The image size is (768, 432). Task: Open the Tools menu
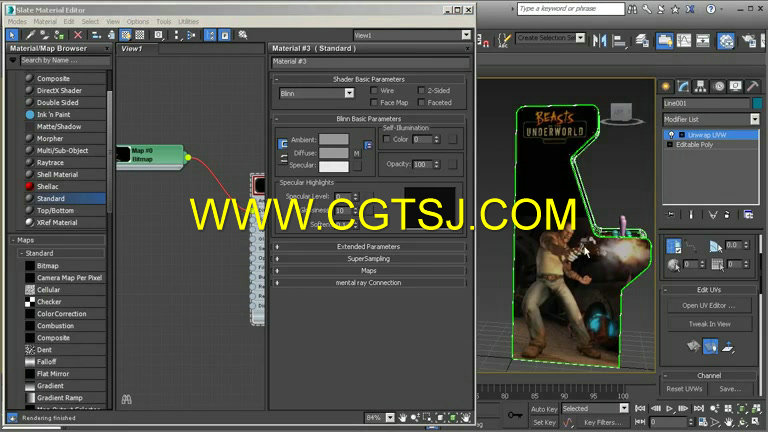point(164,22)
